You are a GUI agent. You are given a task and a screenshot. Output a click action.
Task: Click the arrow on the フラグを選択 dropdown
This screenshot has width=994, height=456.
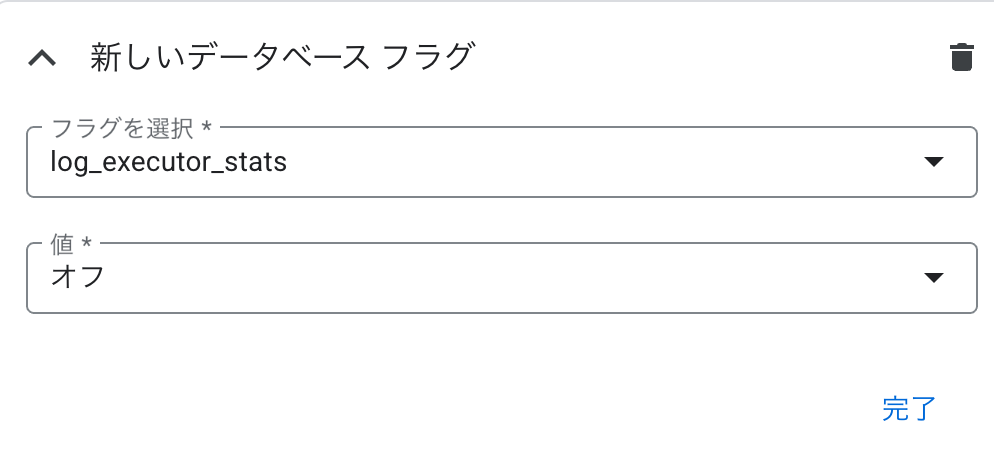click(934, 162)
